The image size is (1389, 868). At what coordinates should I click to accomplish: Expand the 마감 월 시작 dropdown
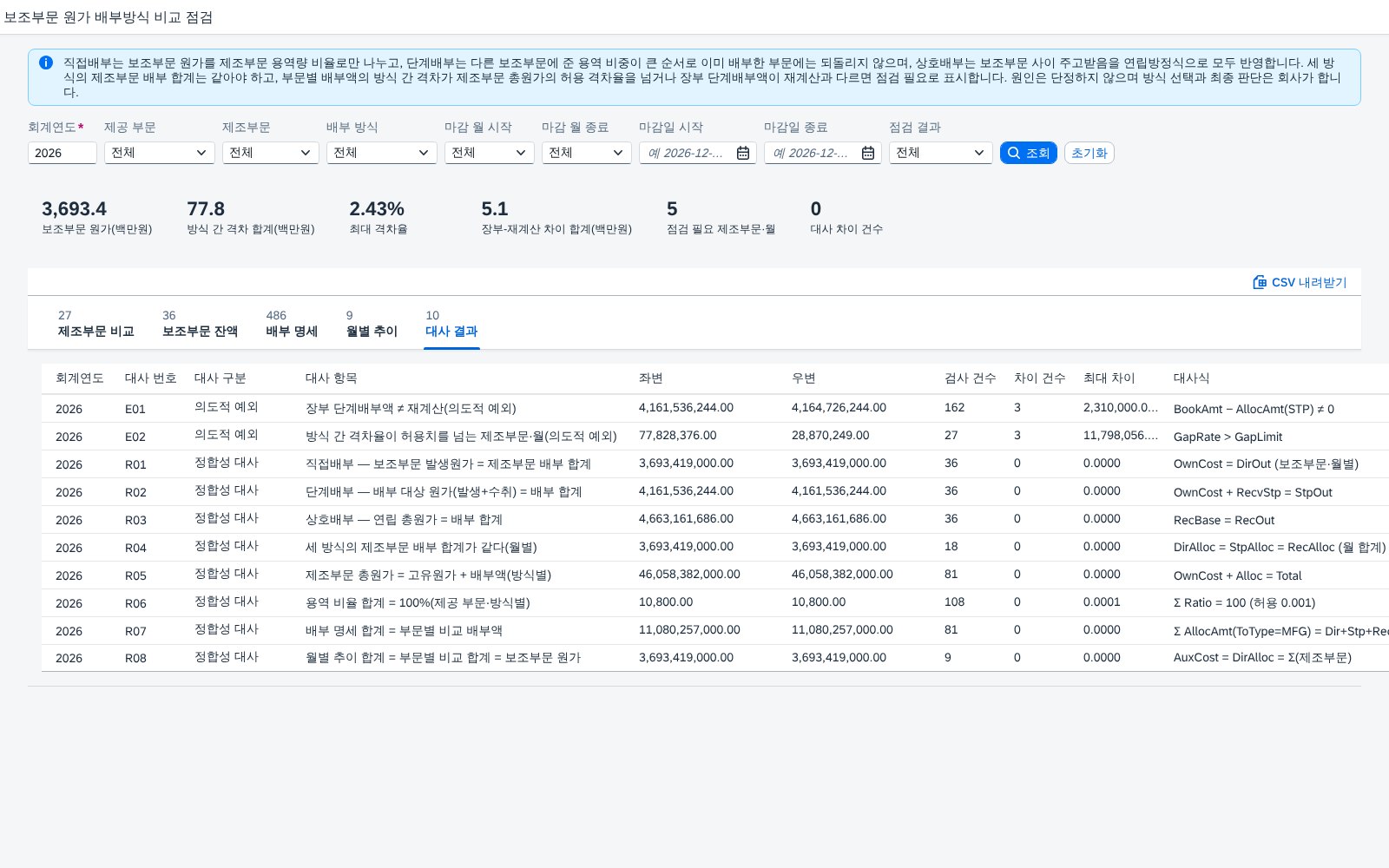coord(490,153)
